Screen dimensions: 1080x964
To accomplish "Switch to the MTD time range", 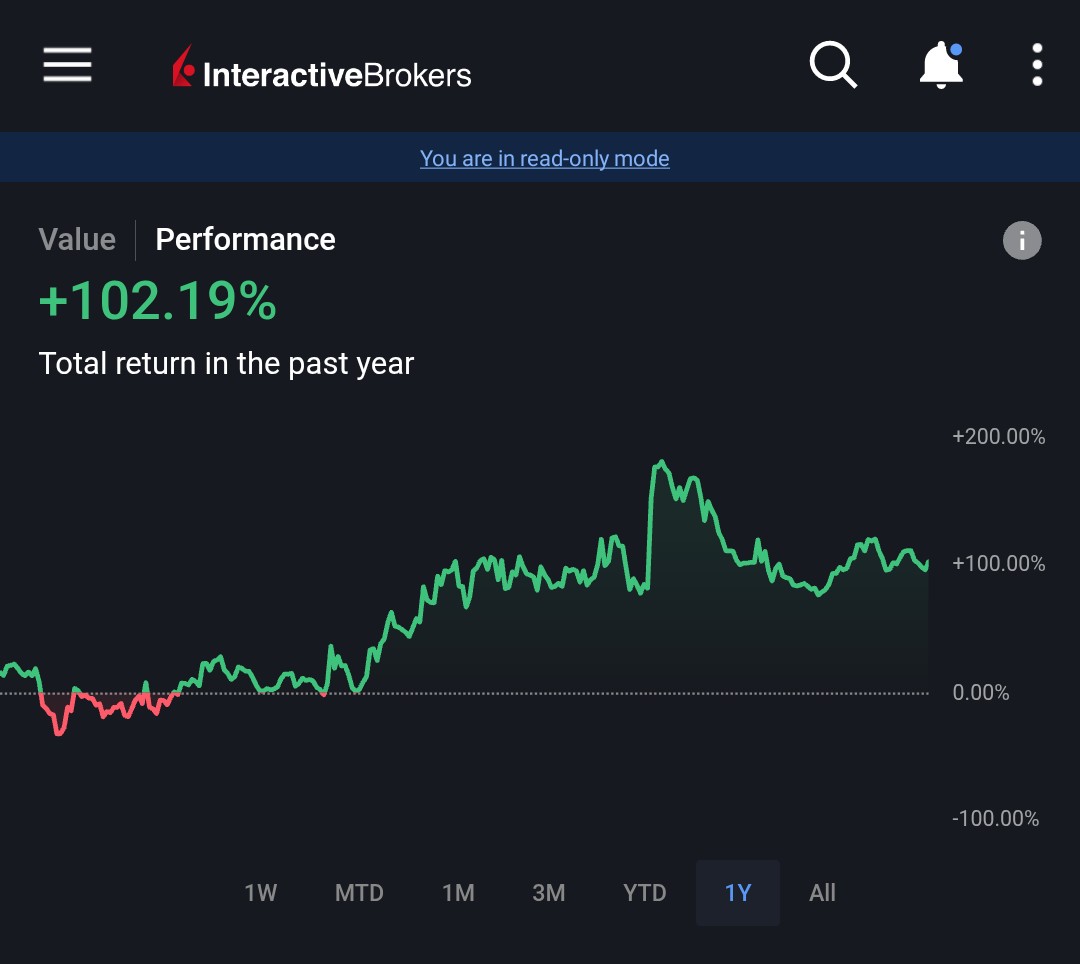I will tap(359, 893).
